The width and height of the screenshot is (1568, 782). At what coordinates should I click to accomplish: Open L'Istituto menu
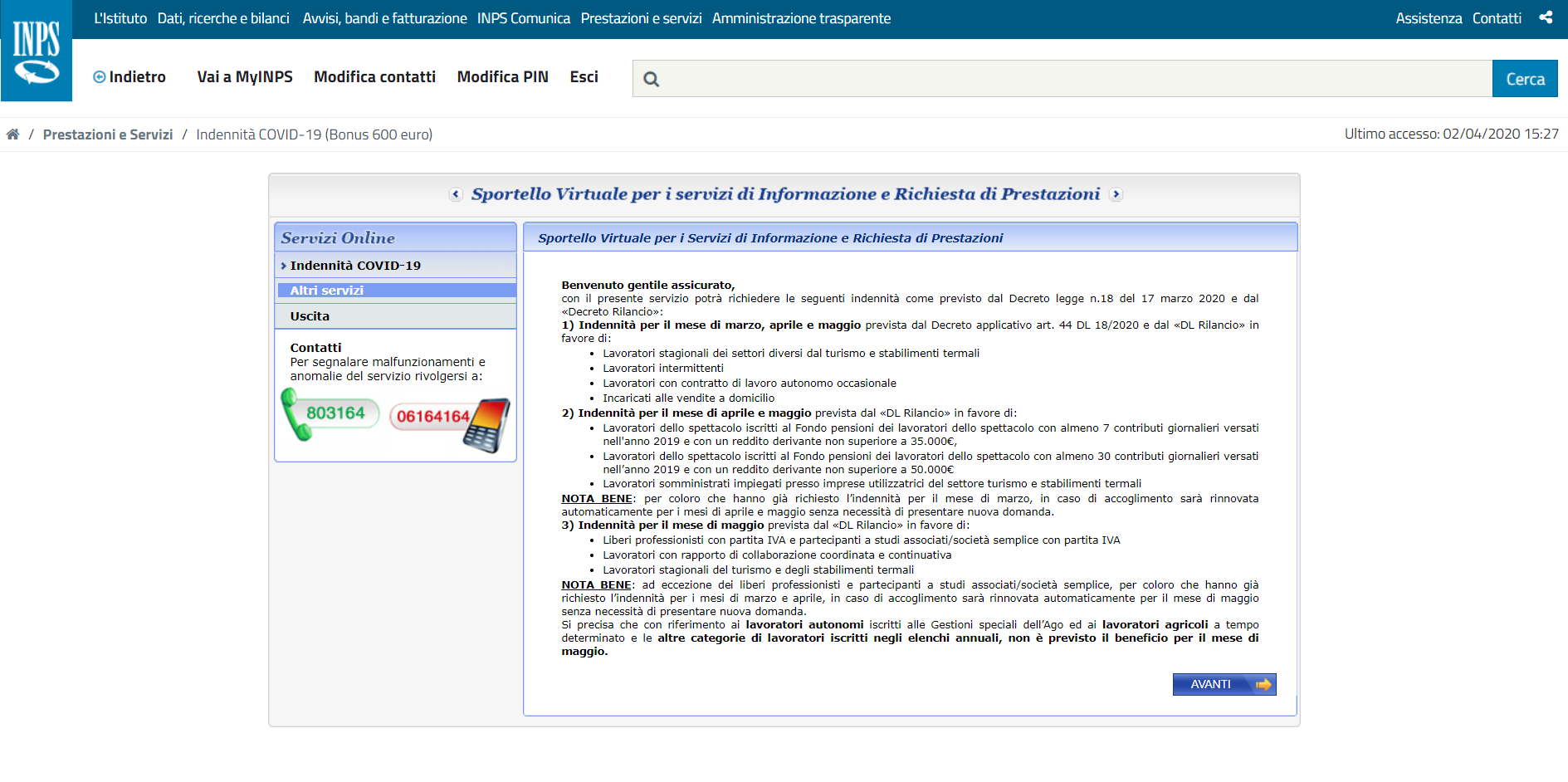(120, 18)
